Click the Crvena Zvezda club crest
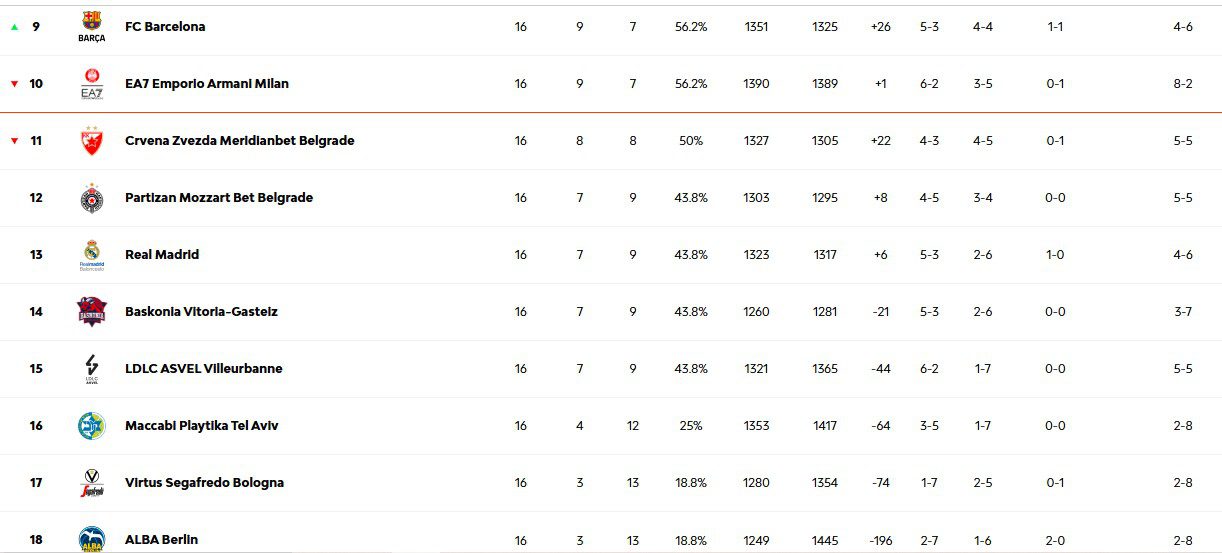The width and height of the screenshot is (1222, 553). 91,141
